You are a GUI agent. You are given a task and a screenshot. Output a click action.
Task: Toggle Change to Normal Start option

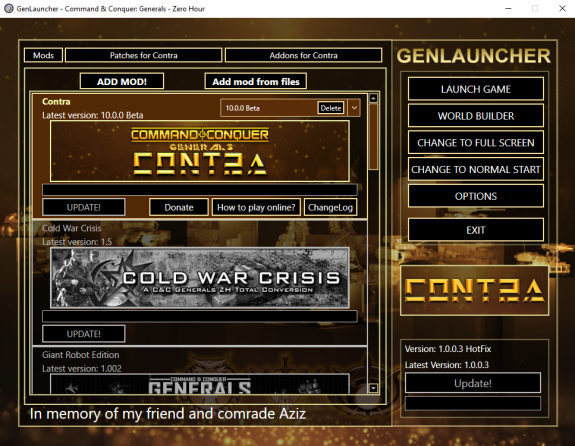[476, 169]
